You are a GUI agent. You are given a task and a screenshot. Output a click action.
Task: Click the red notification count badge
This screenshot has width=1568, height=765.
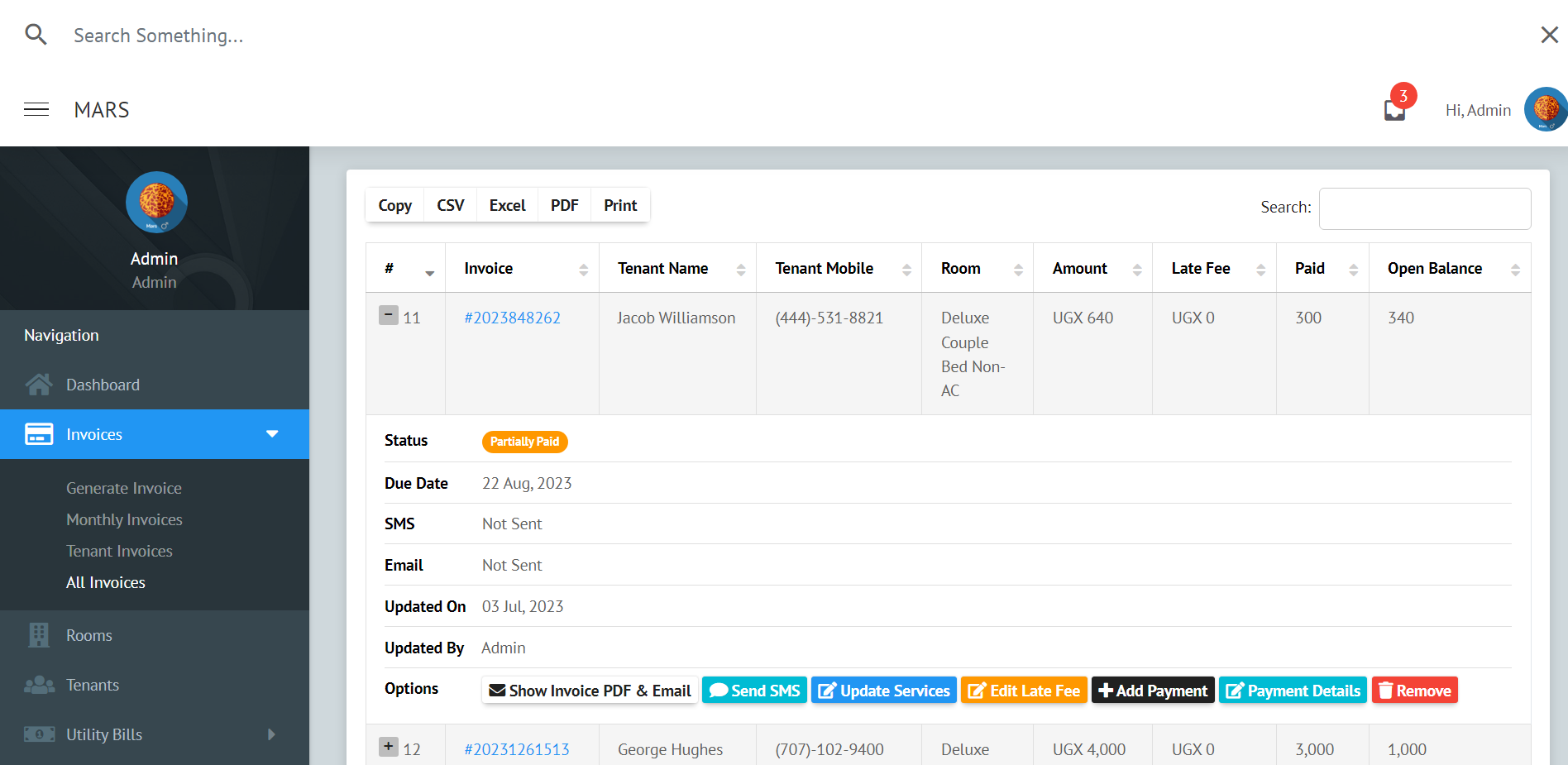click(1403, 96)
